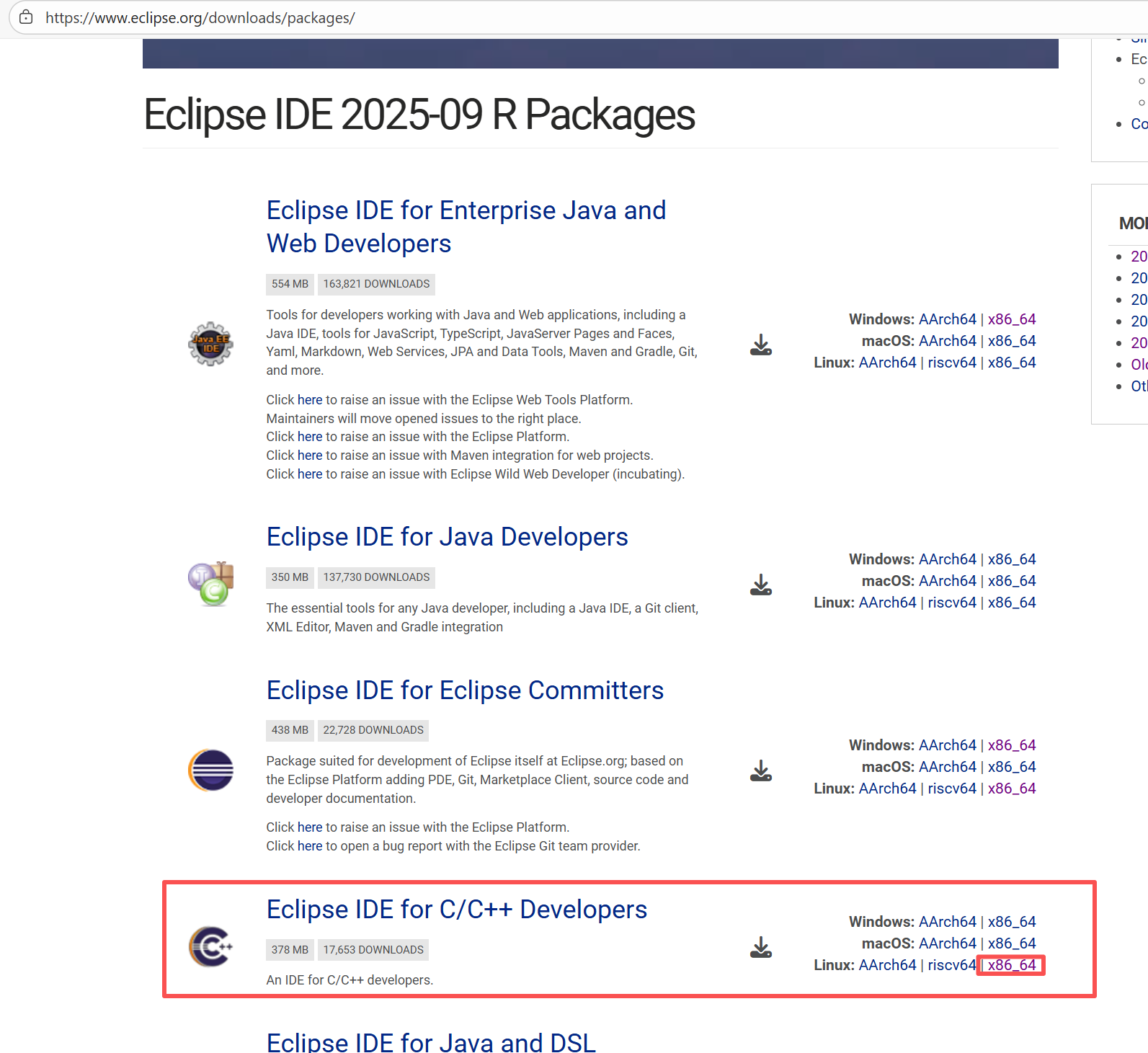1148x1053 pixels.
Task: Click 'Eclipse IDE 2025-09 R Packages' heading
Action: pyautogui.click(x=419, y=115)
